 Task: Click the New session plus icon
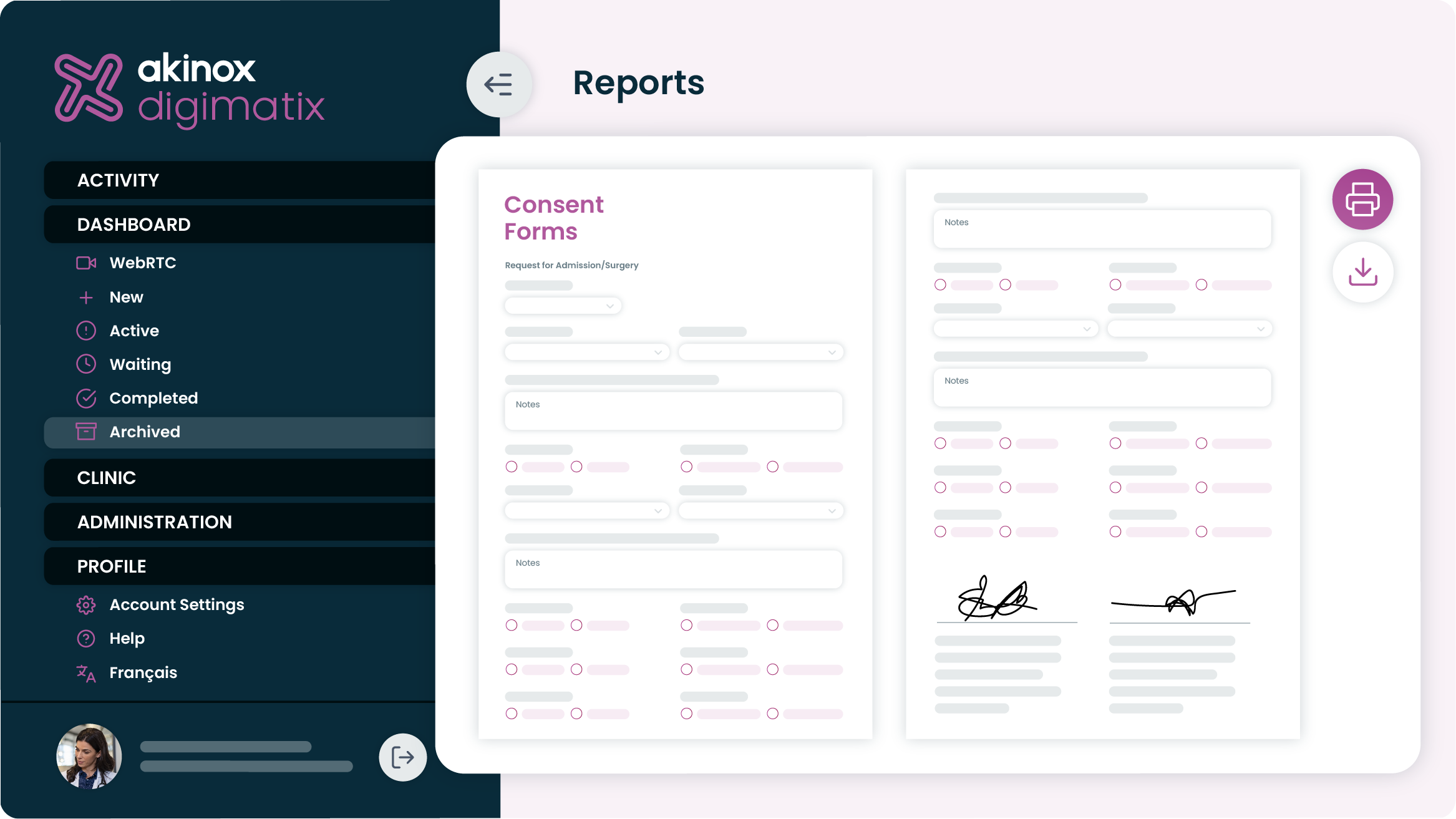click(86, 296)
